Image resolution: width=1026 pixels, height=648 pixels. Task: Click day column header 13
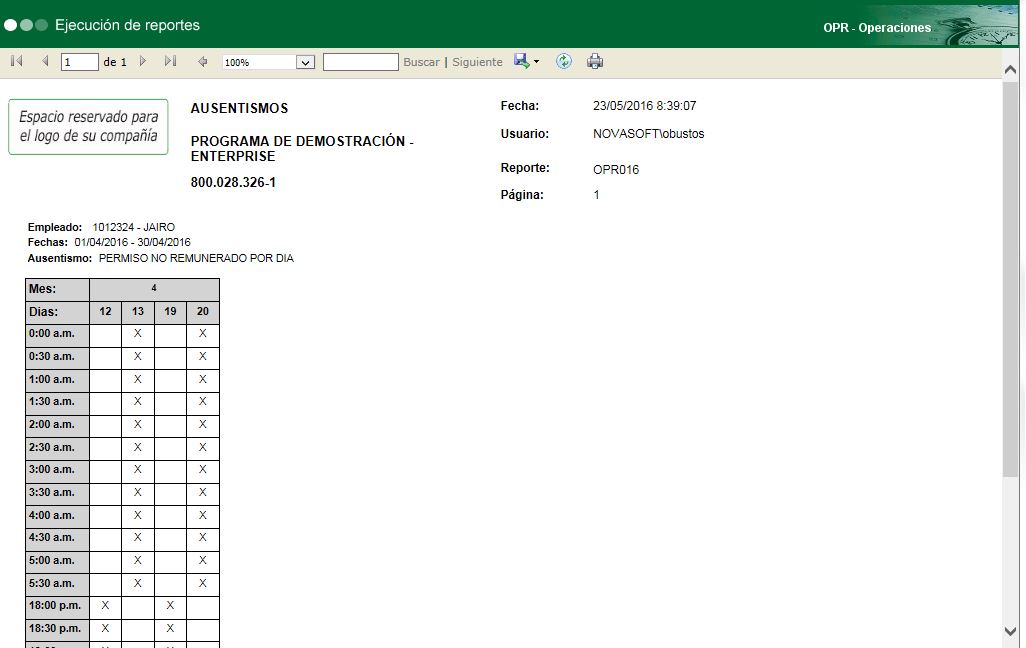137,312
